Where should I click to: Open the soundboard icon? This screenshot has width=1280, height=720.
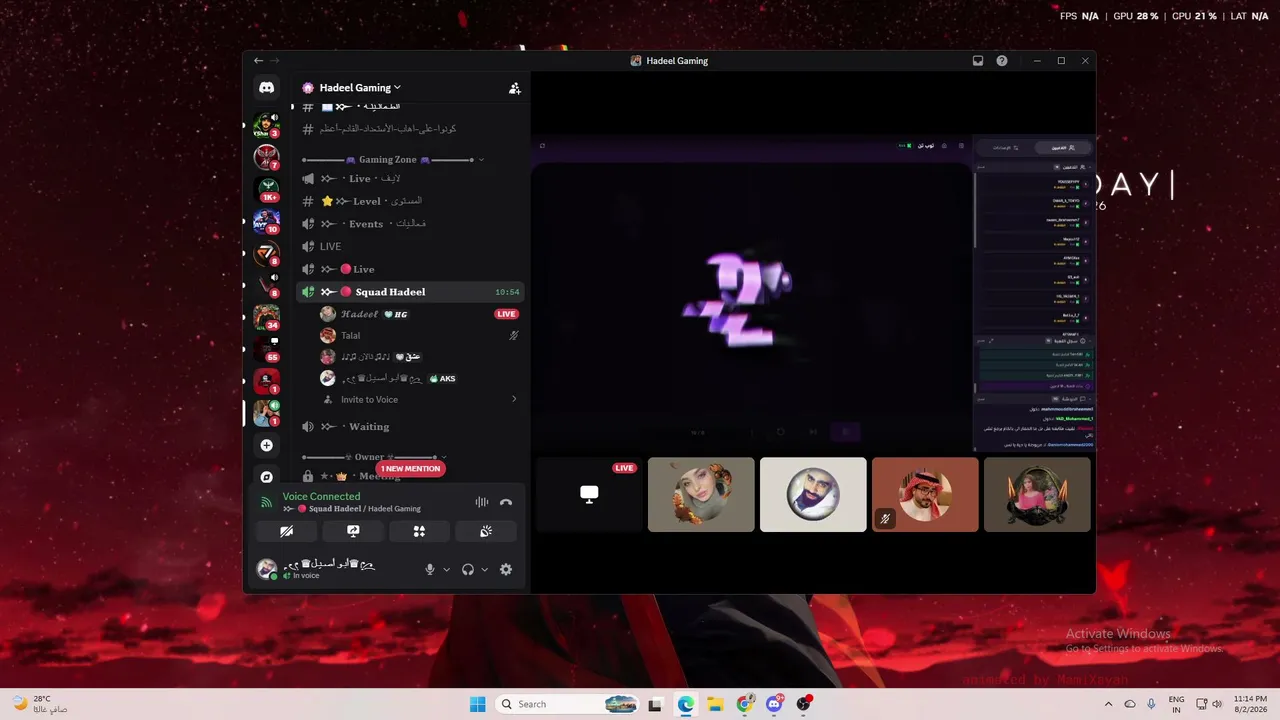tap(486, 531)
